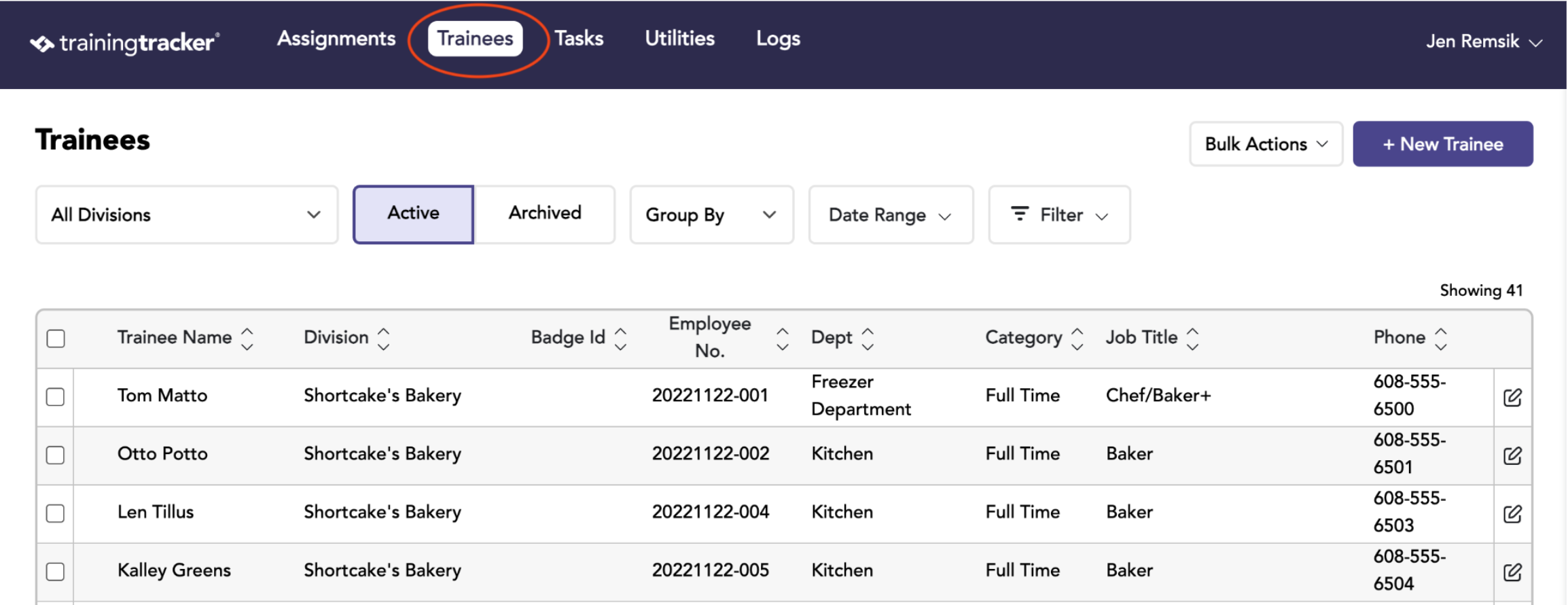Click trainee name Otto Potto

point(162,454)
